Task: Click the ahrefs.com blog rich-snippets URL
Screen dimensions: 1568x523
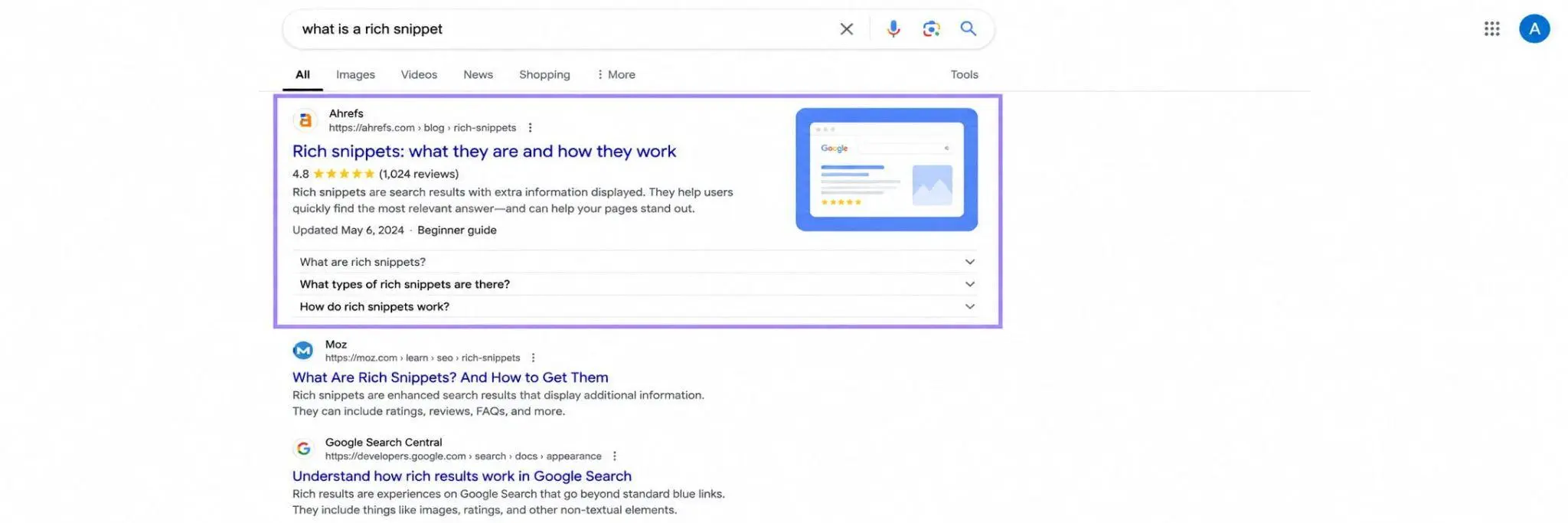Action: coord(423,128)
